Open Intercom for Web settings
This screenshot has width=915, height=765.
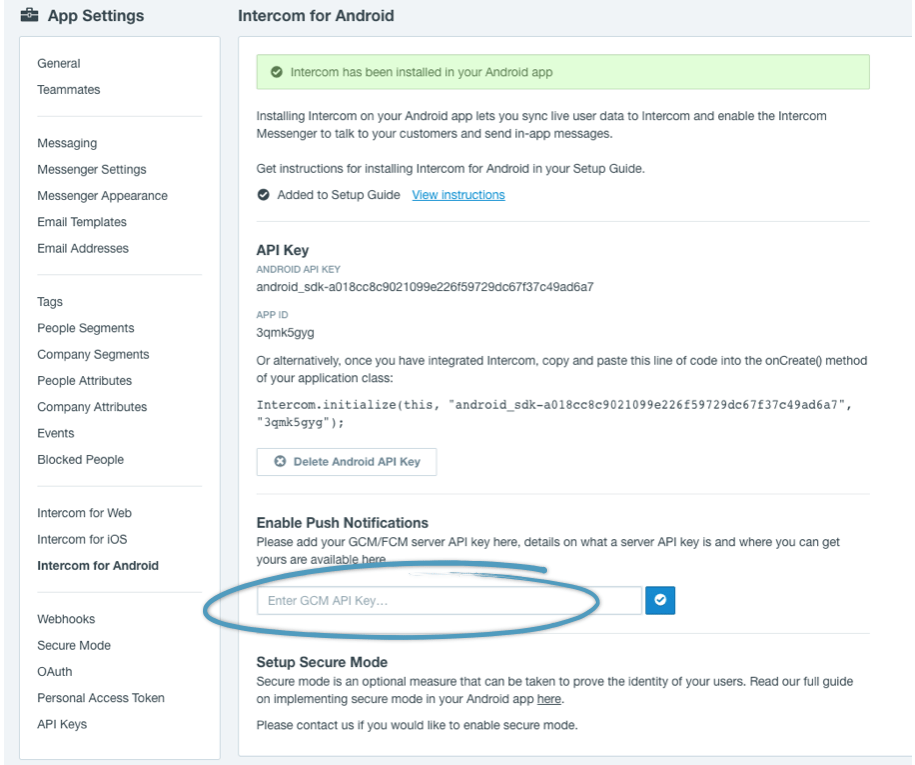[85, 513]
